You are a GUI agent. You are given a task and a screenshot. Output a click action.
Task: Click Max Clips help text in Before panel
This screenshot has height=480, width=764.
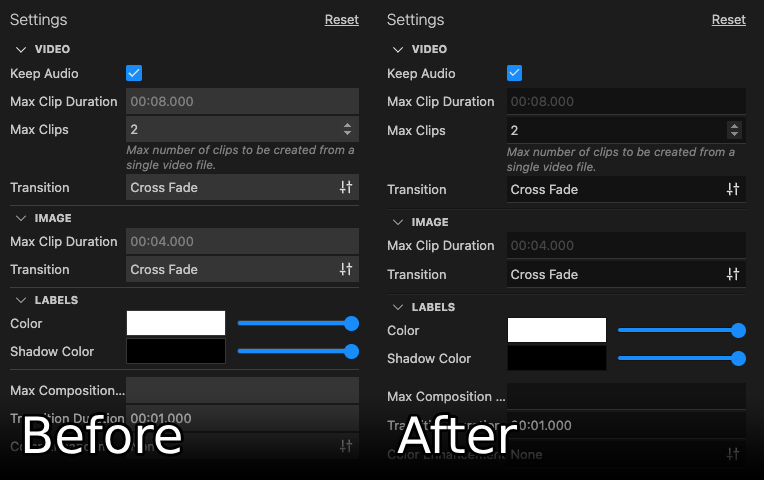point(240,157)
